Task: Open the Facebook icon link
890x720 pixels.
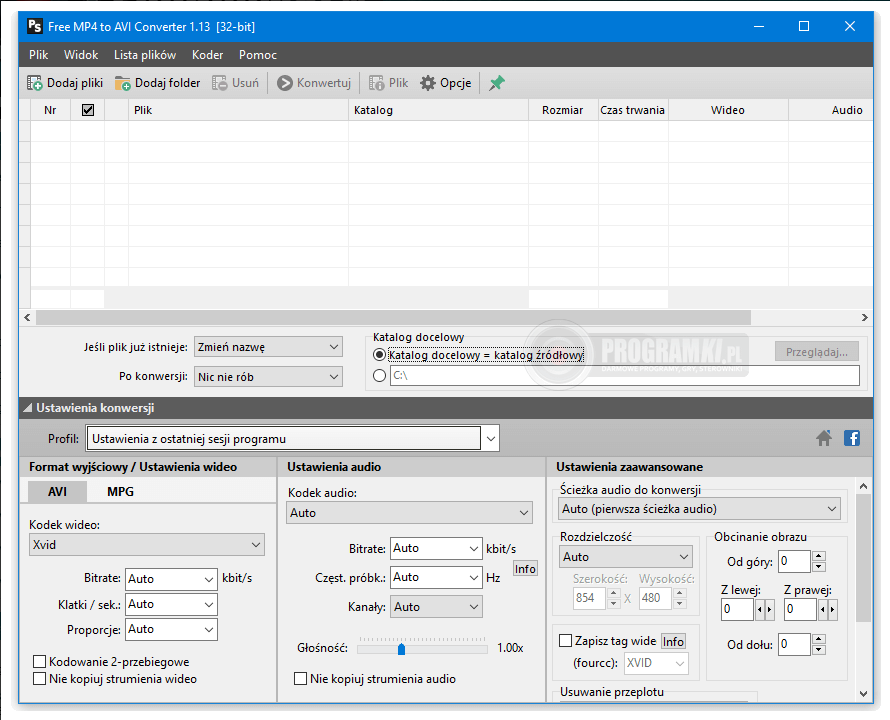Action: point(852,438)
